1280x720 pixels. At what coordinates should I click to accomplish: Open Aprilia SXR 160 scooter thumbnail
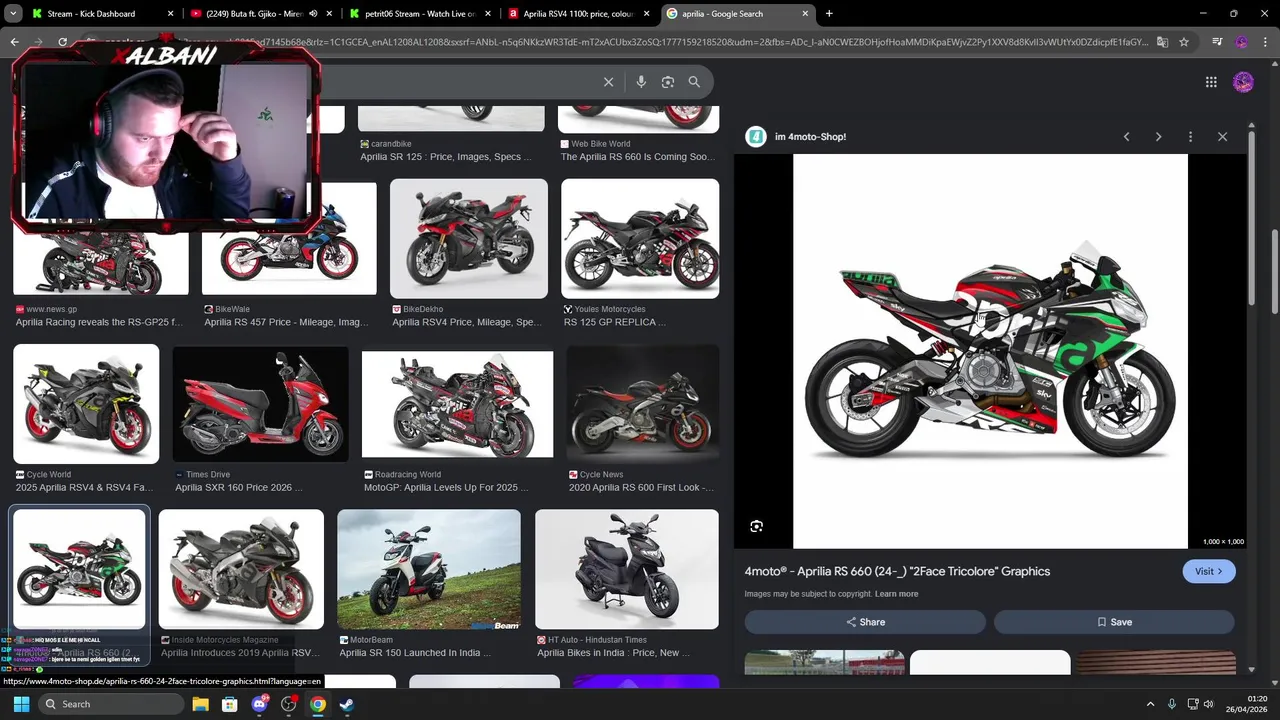coord(260,404)
